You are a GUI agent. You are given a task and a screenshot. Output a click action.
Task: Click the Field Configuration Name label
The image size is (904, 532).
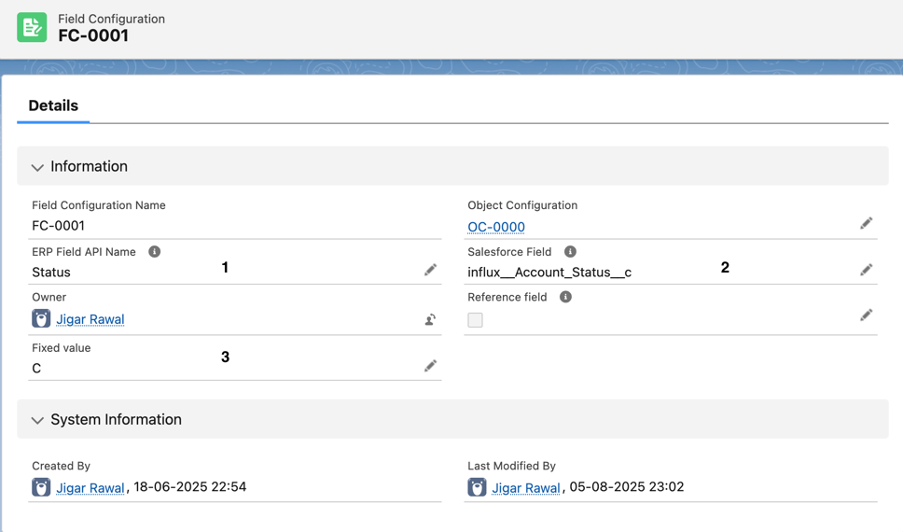pyautogui.click(x=99, y=205)
